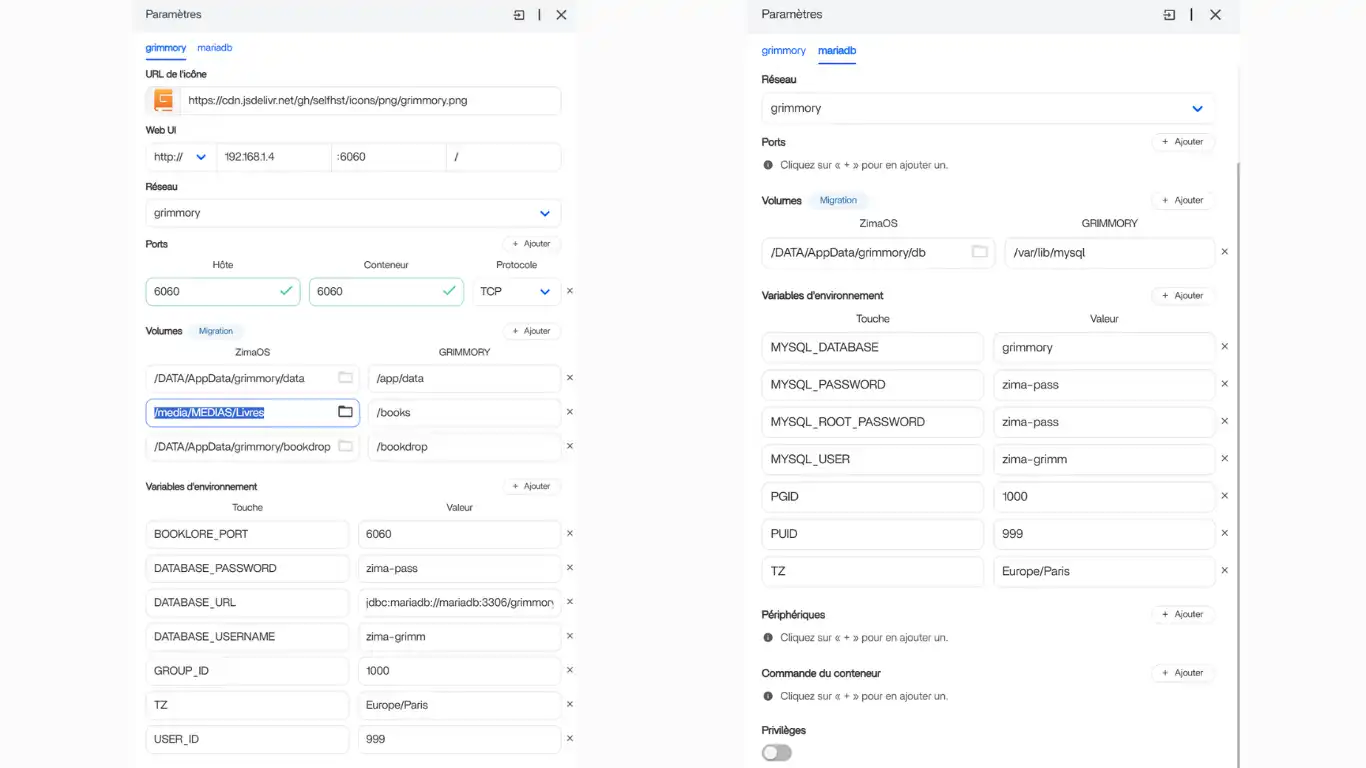Select grimmory tab in left panel
The image size is (1366, 768).
tap(166, 48)
